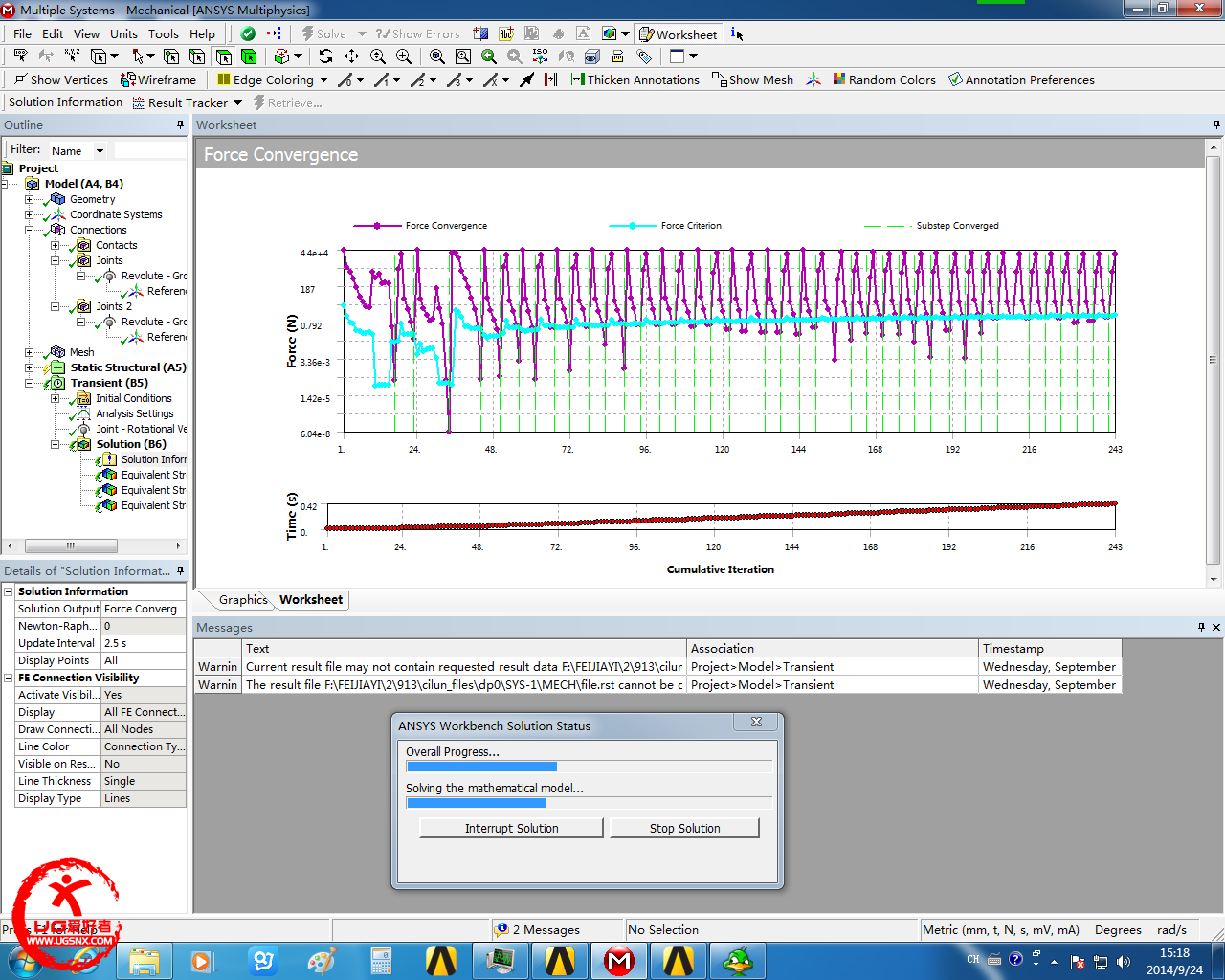Toggle Random Colors
Screen dimensions: 1225x980
(884, 79)
